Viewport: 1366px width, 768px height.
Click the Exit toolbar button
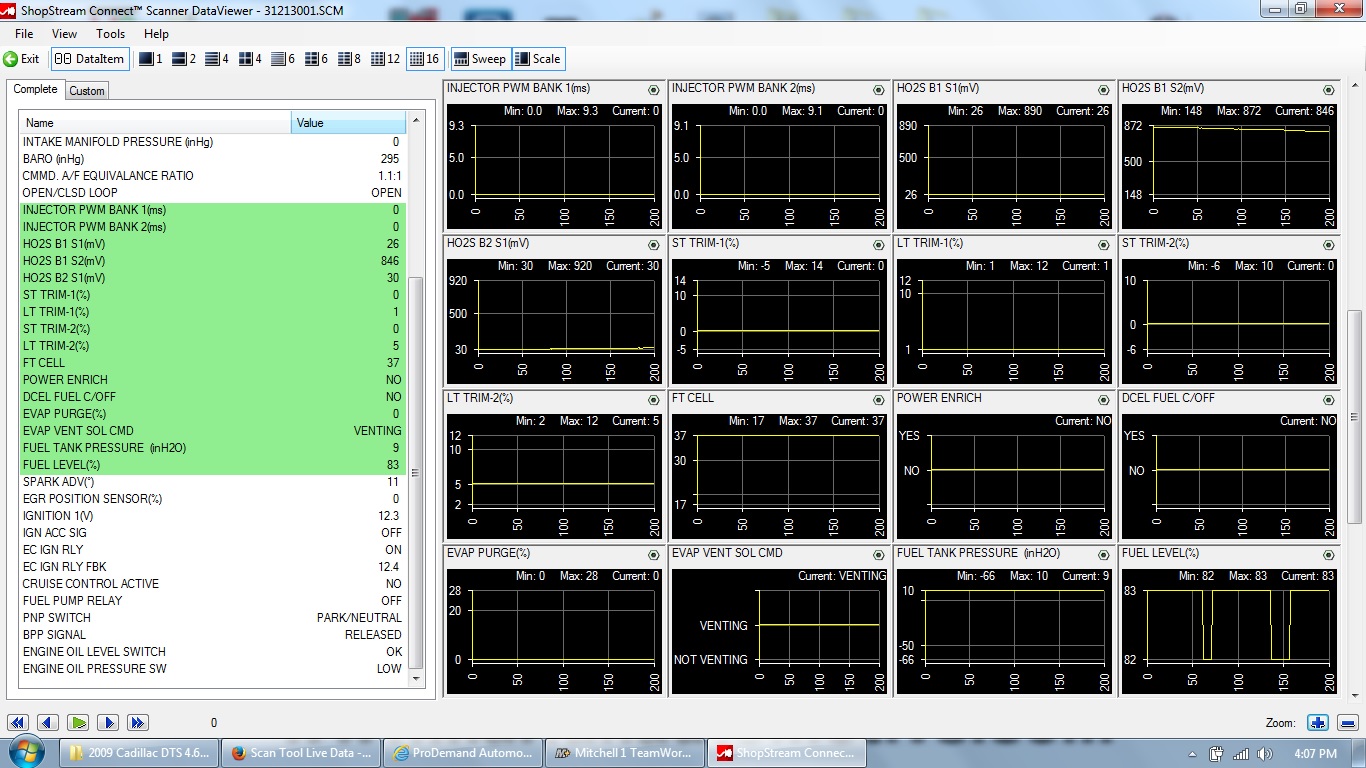click(x=22, y=59)
